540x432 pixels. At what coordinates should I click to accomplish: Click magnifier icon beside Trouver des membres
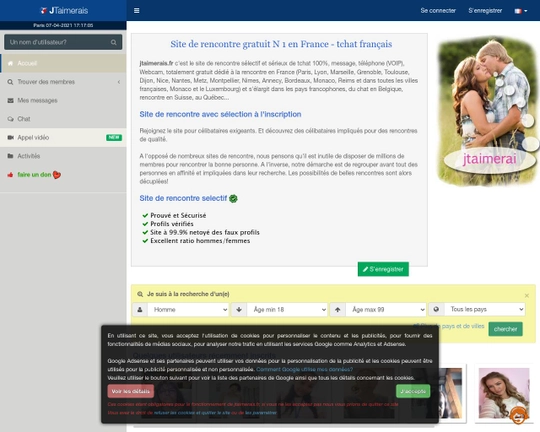10,82
